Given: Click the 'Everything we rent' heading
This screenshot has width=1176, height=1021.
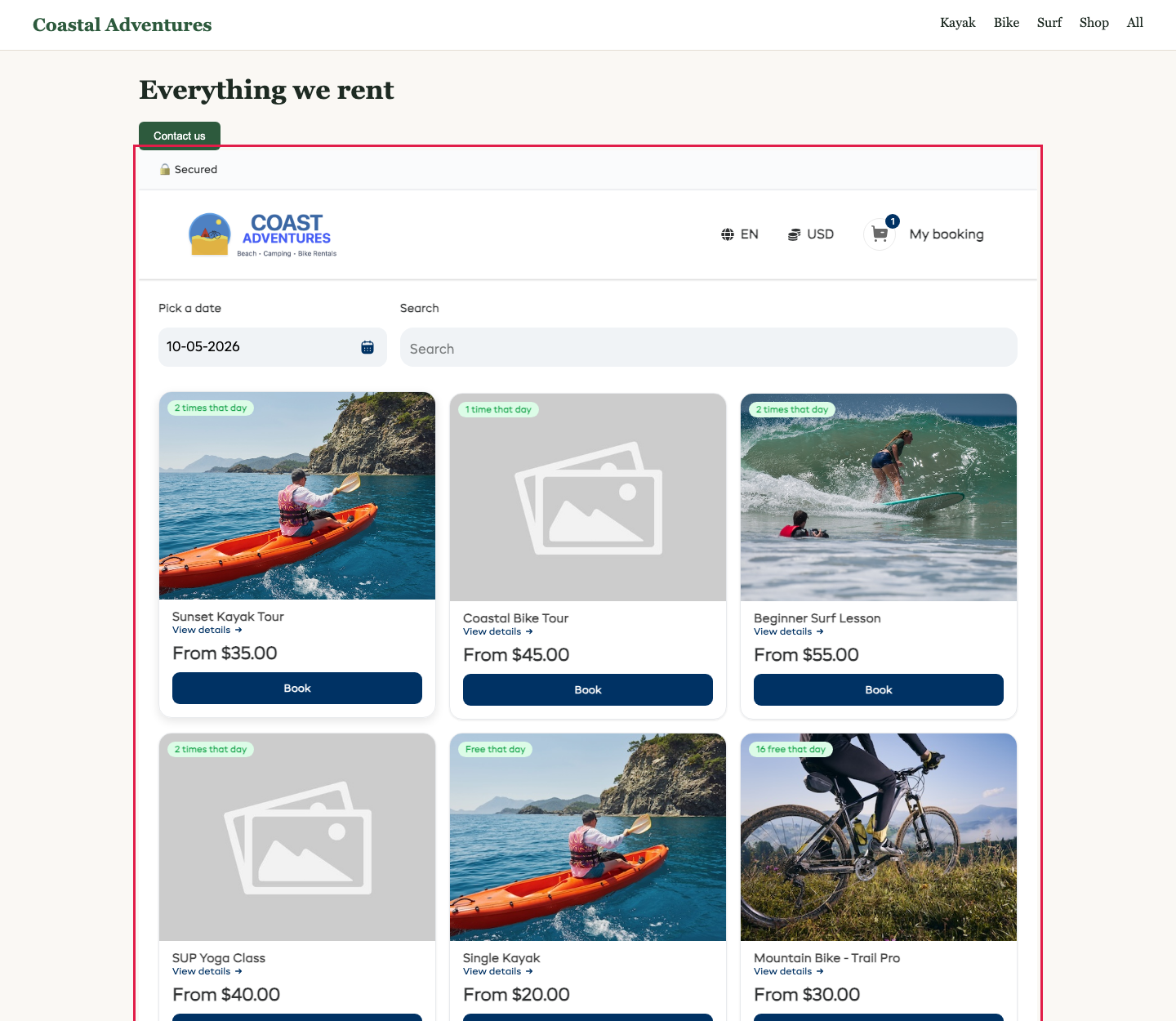Looking at the screenshot, I should click(266, 90).
